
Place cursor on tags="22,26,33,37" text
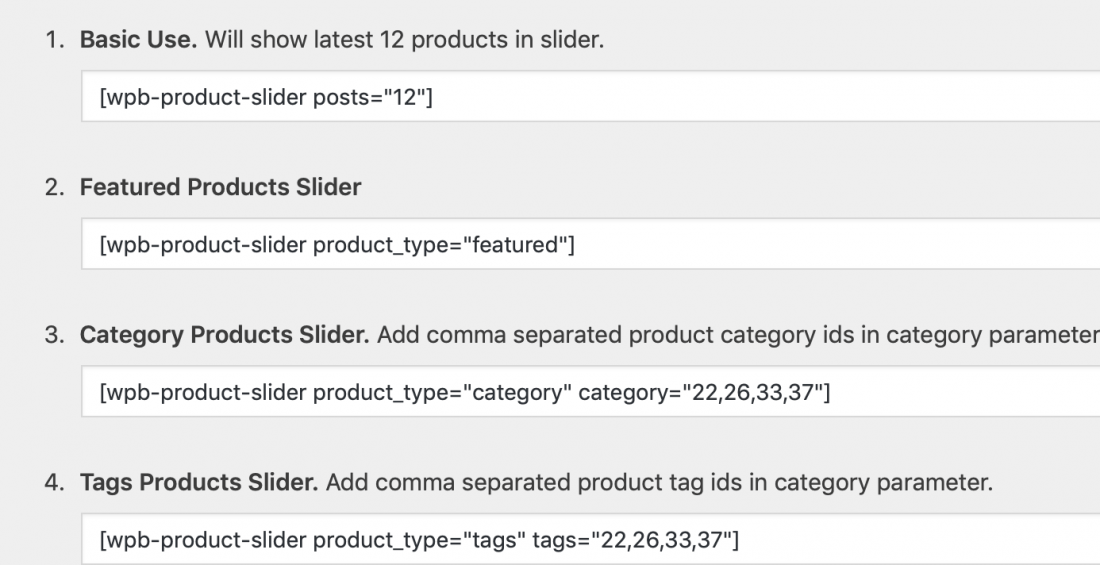pos(636,540)
